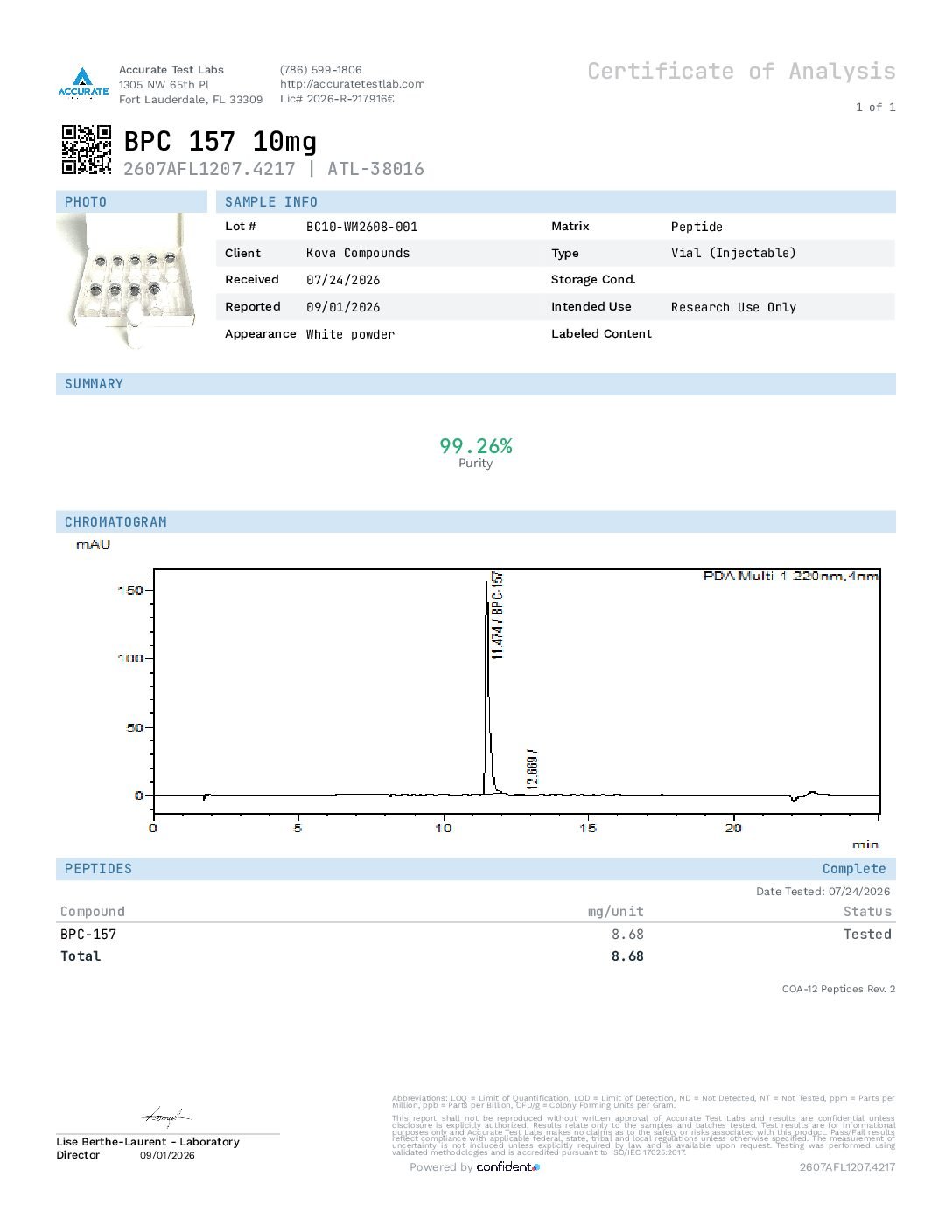
Task: Click the Accurate Test Labs logo
Action: coord(83,83)
